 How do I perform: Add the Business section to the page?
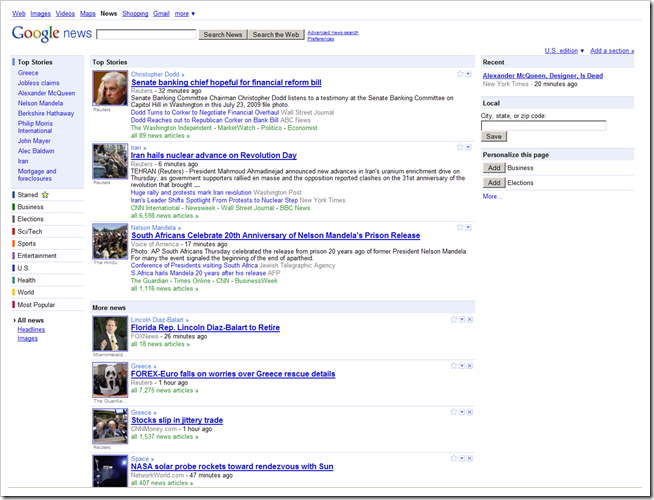pos(494,168)
